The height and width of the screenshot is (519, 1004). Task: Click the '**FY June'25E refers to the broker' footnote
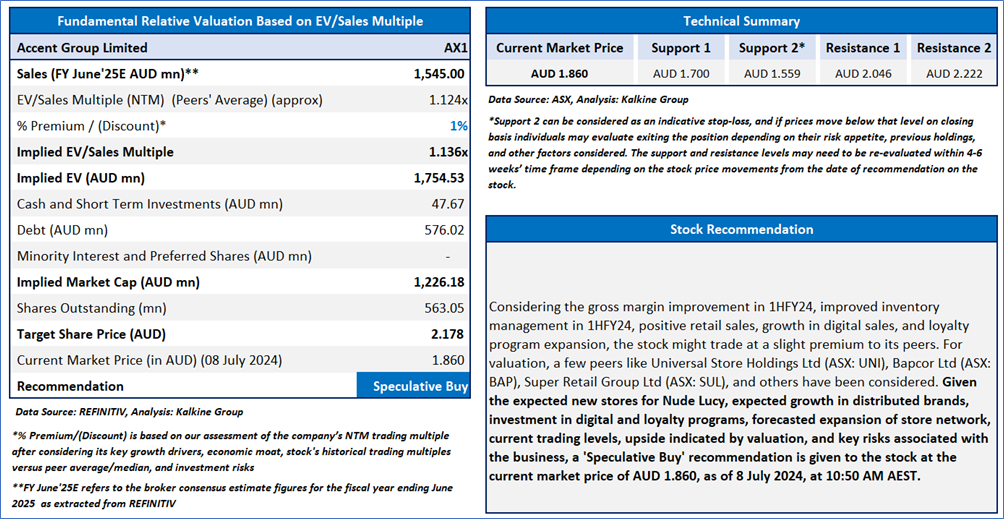tap(232, 495)
